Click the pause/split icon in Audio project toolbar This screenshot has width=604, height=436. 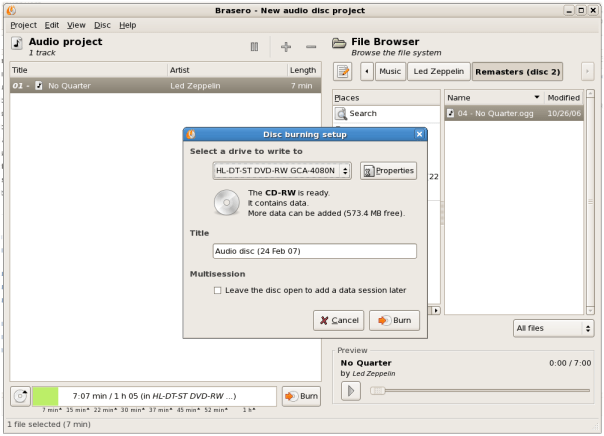254,46
